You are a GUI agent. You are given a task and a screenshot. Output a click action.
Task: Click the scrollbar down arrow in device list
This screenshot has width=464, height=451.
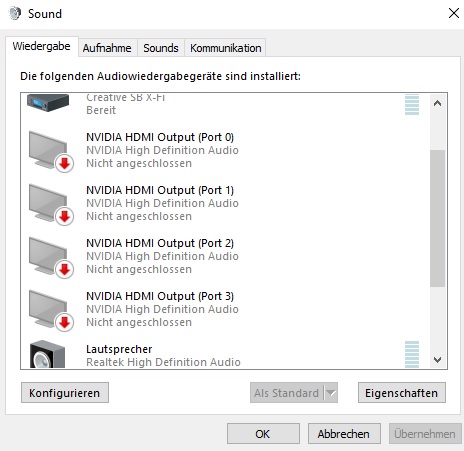tap(437, 359)
